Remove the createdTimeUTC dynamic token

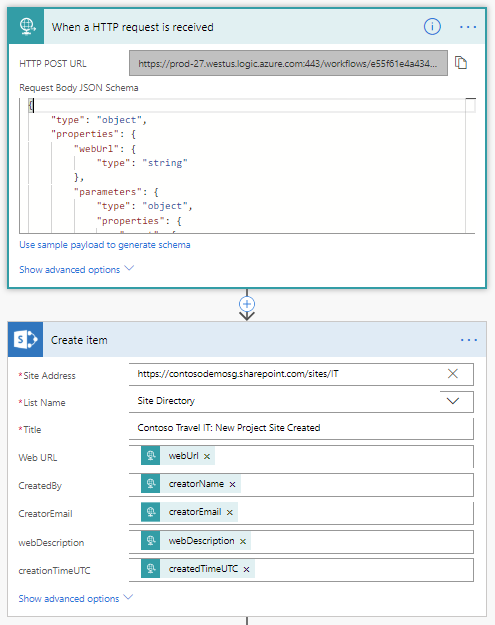pos(246,569)
